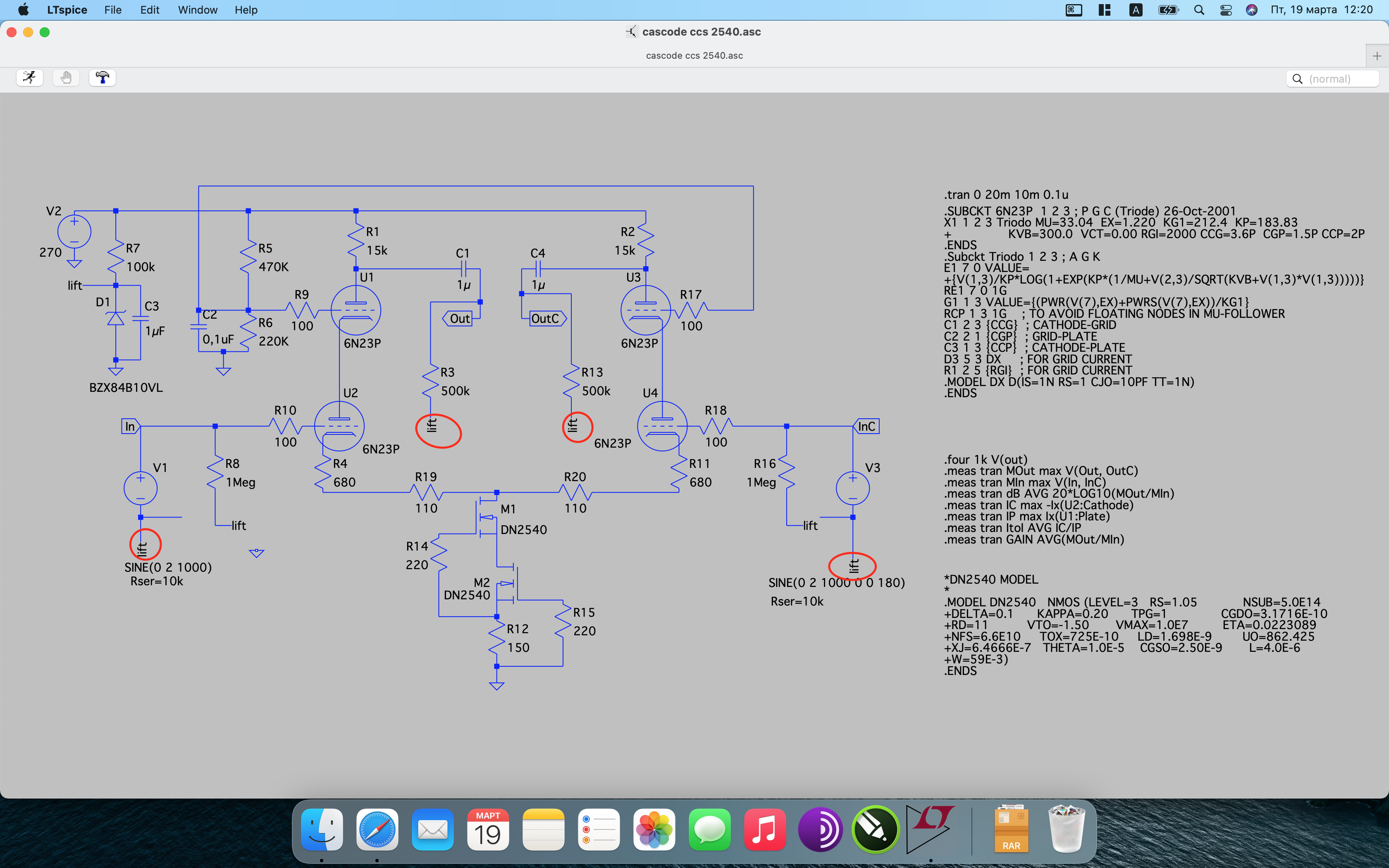Open the RAR archiver in Dock
The image size is (1389, 868).
click(x=1011, y=830)
